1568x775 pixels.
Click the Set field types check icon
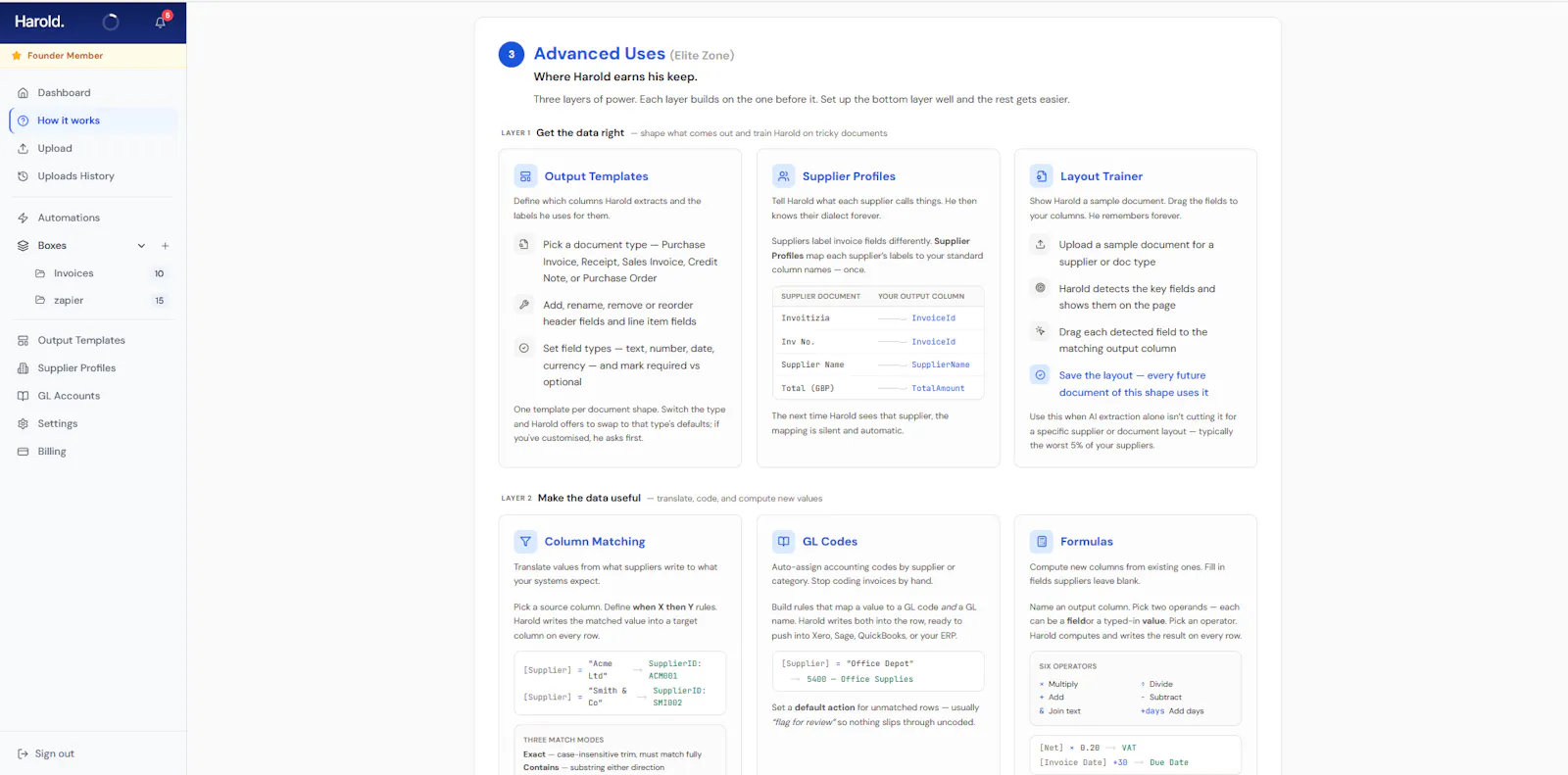(524, 349)
